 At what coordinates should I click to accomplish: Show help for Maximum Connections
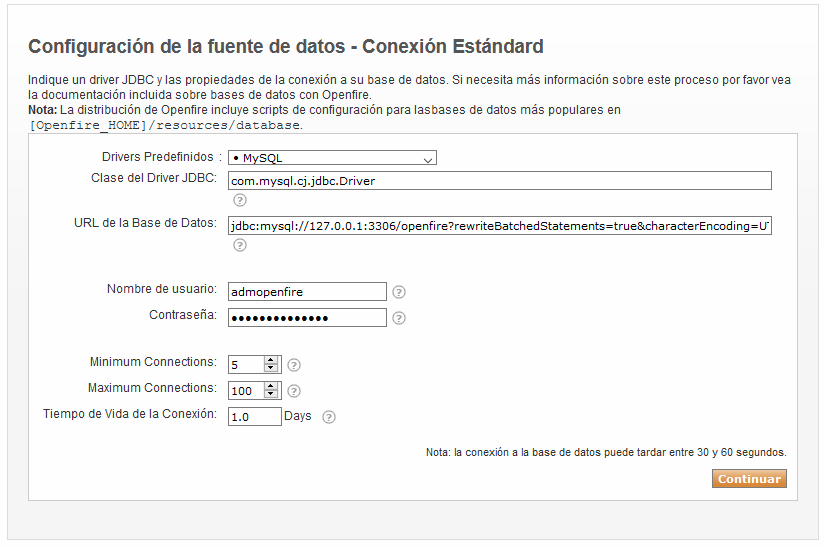click(294, 391)
